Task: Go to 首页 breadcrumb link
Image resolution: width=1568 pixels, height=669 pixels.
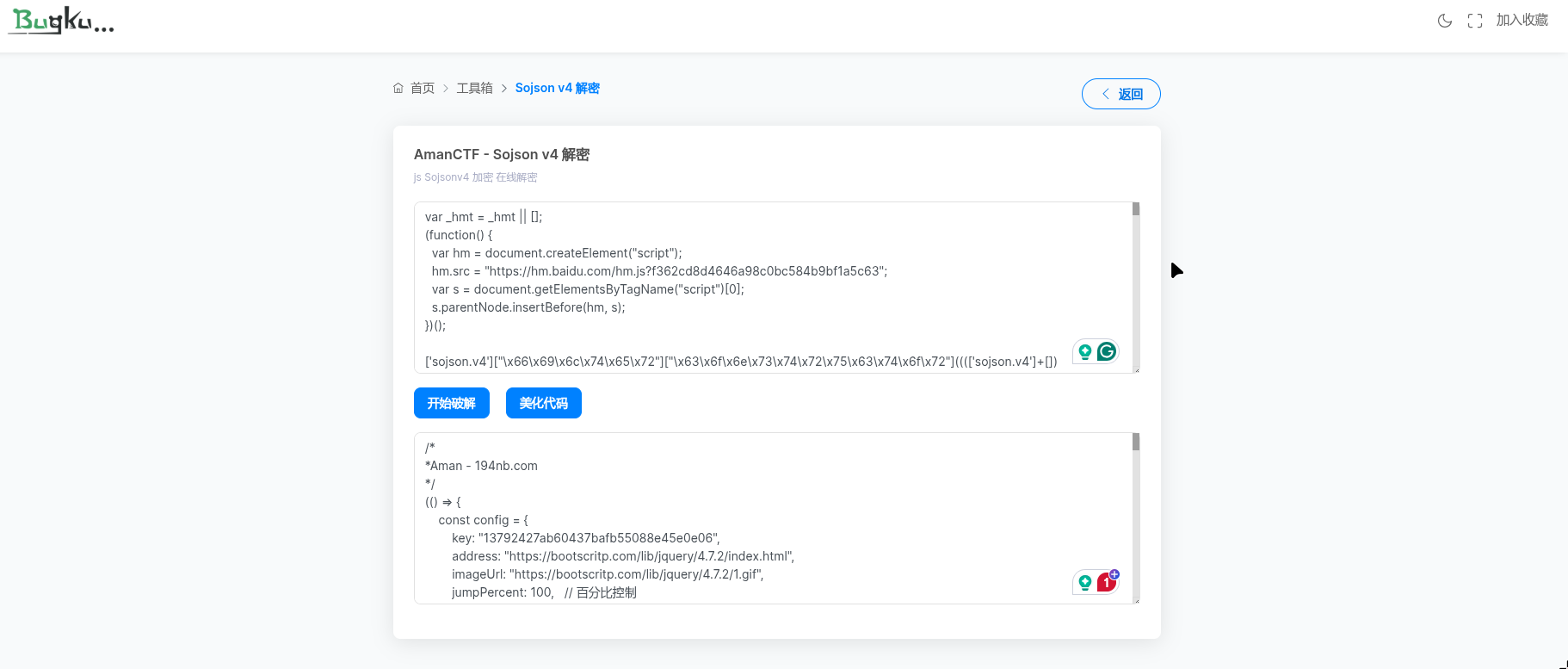Action: [423, 88]
